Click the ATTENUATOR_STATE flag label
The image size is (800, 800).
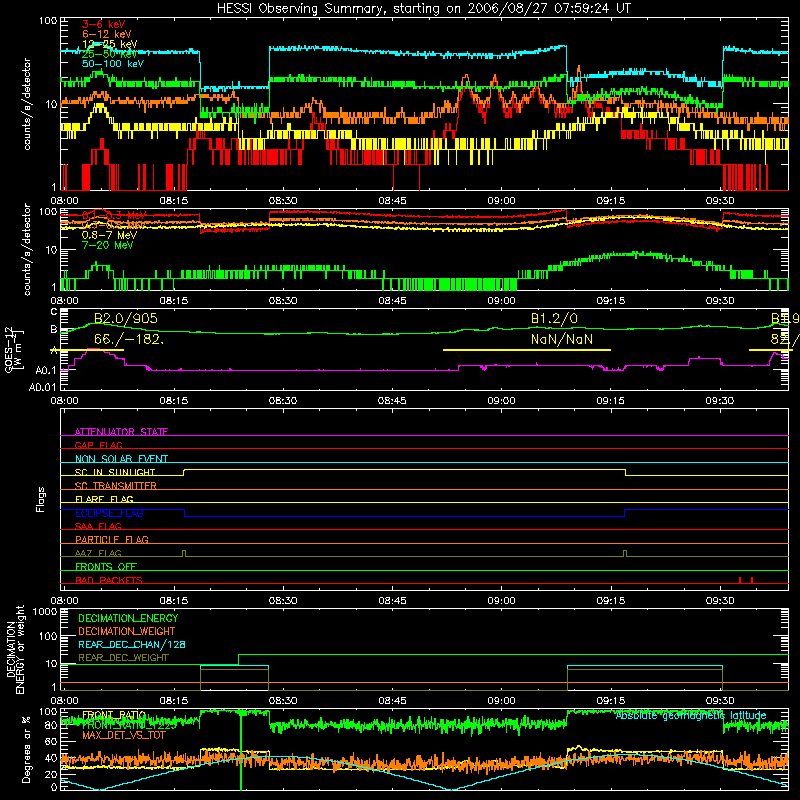(x=121, y=432)
